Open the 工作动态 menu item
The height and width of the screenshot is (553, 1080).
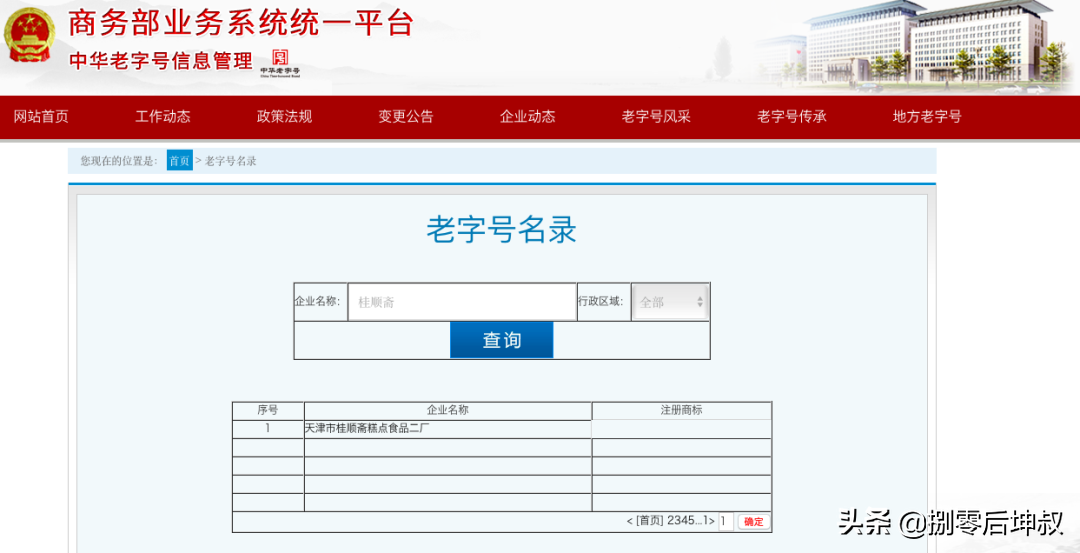163,117
